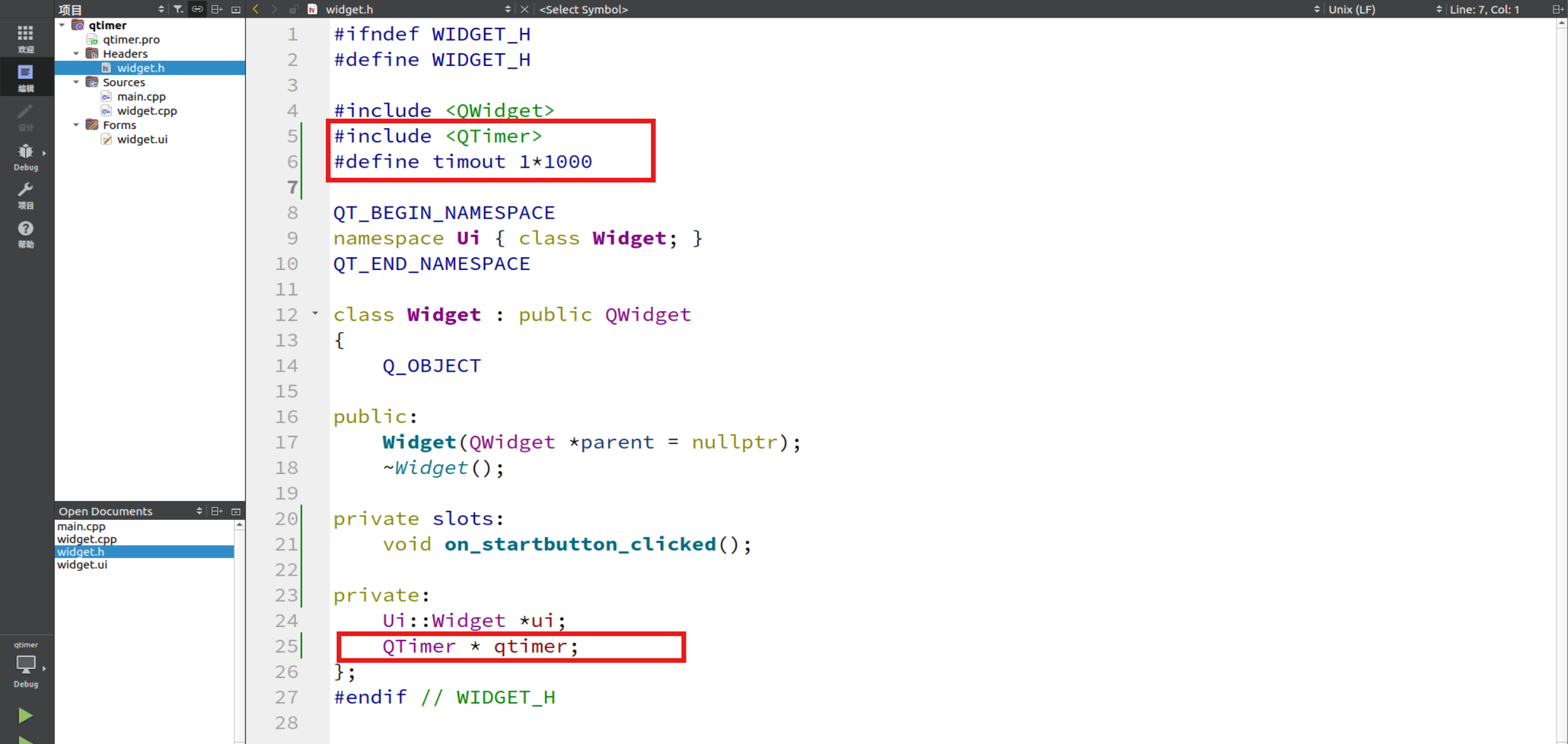Switch to Debug mode in sidebar

25,156
